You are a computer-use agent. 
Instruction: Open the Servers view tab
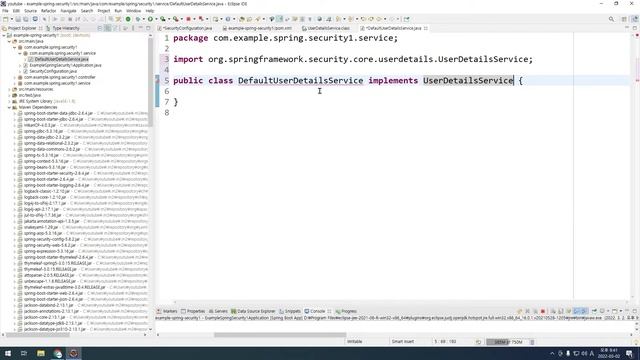tap(218, 311)
